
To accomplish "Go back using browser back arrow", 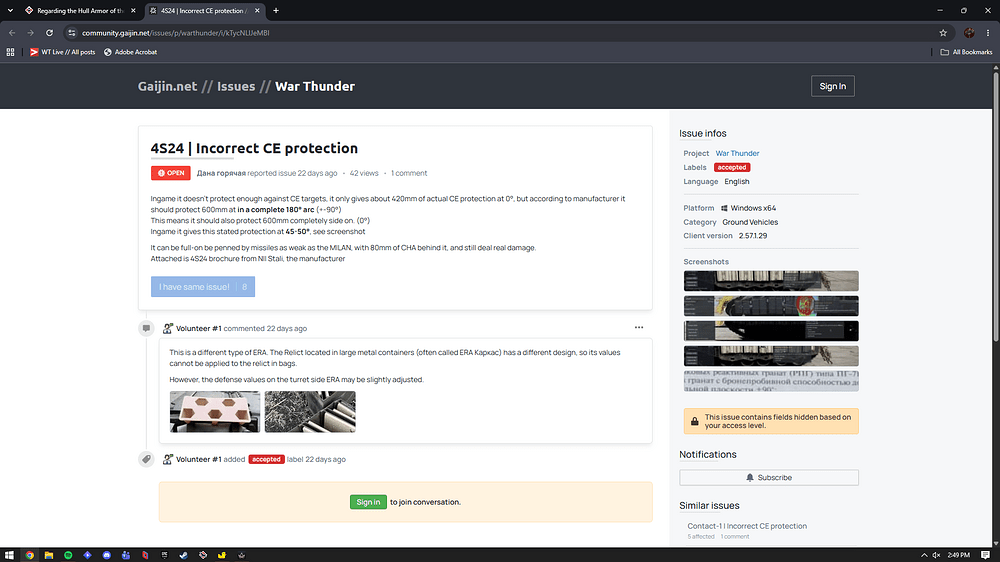I will pos(12,33).
